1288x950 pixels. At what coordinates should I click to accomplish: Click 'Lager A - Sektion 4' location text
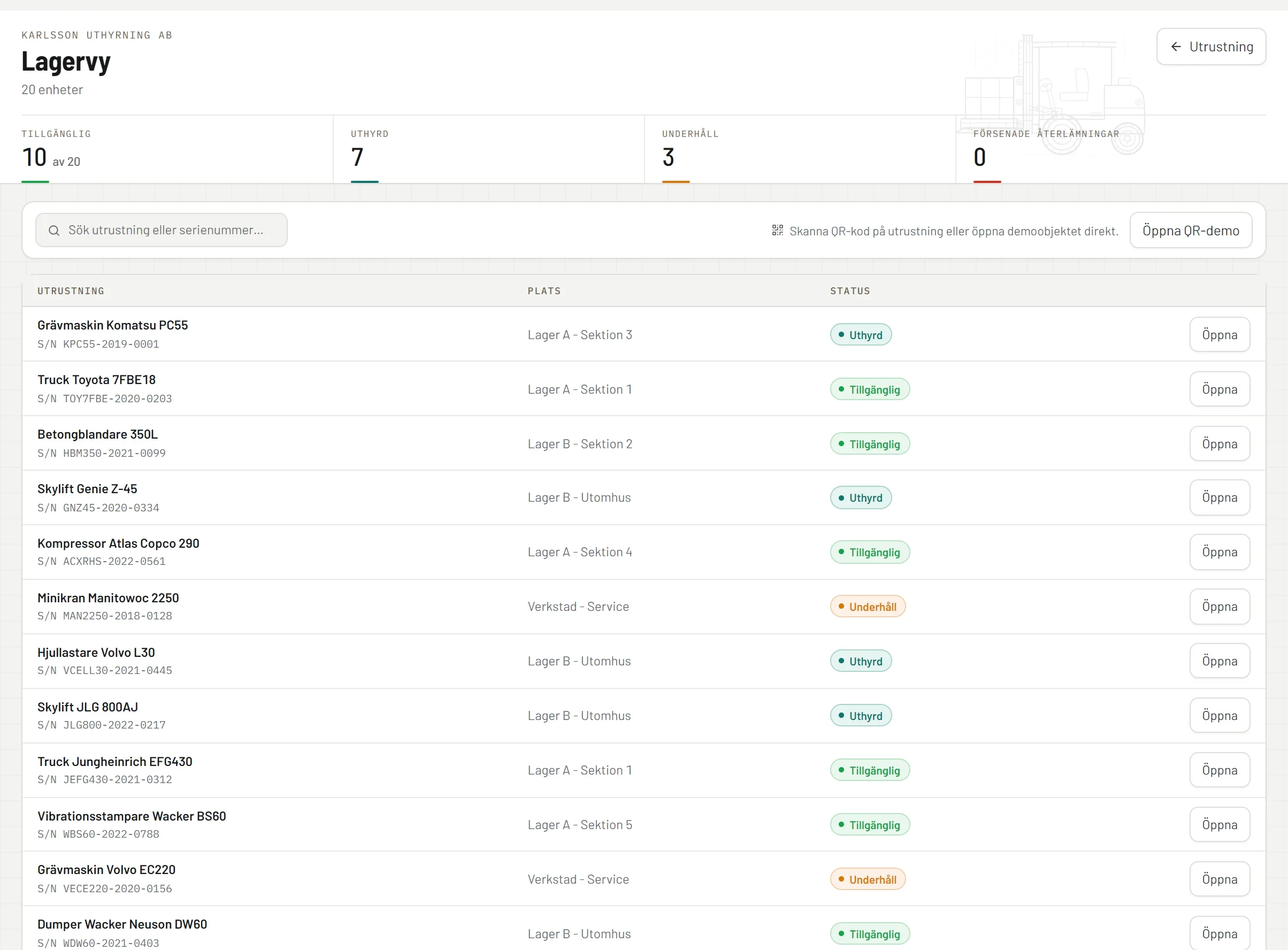point(580,552)
